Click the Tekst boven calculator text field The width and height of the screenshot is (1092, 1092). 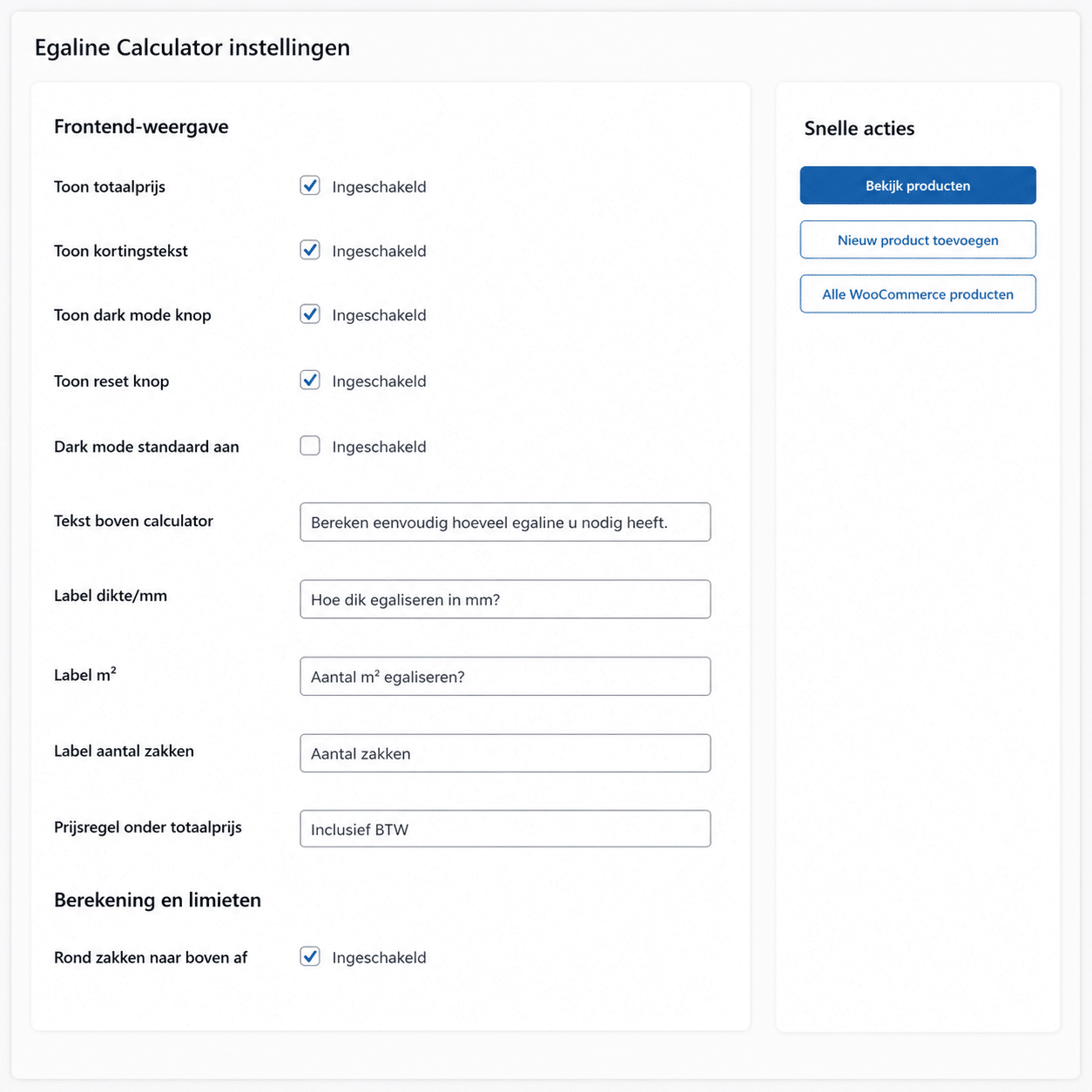[x=505, y=522]
